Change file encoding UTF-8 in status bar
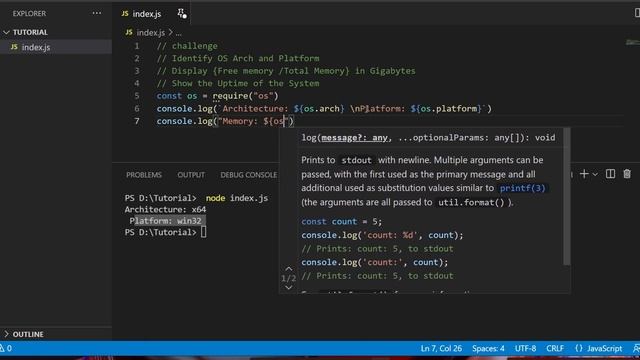Image resolution: width=640 pixels, height=360 pixels. (525, 349)
